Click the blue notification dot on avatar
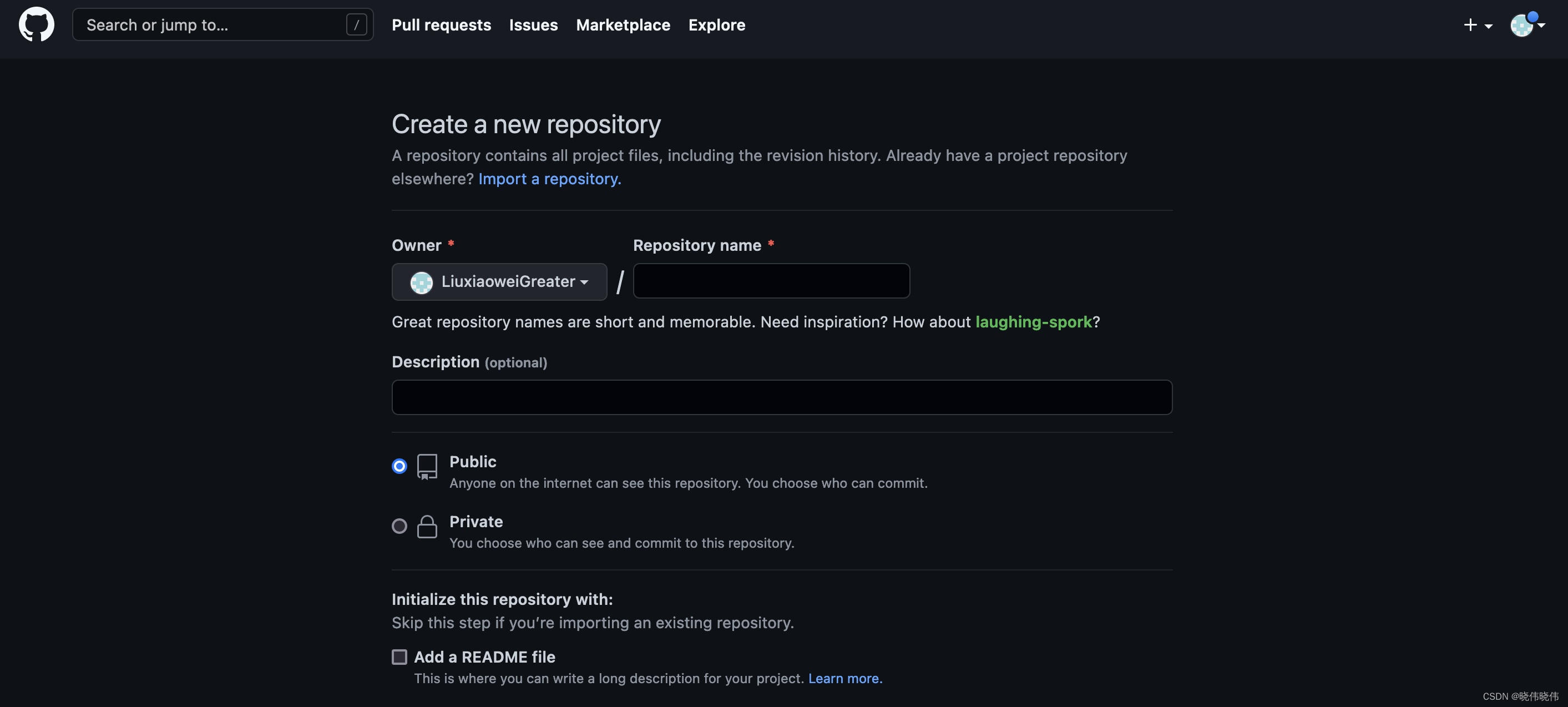Image resolution: width=1568 pixels, height=707 pixels. pos(1532,17)
